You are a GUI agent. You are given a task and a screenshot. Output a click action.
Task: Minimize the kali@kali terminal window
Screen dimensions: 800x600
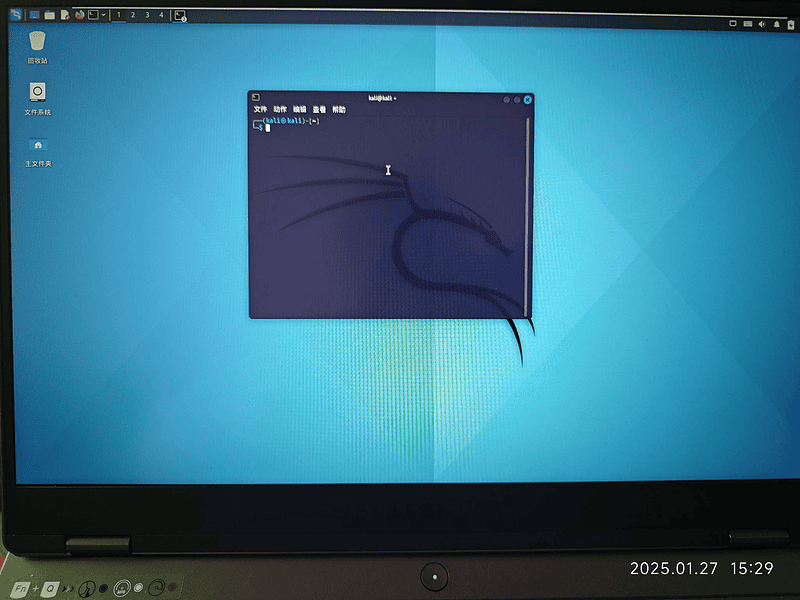(x=507, y=100)
